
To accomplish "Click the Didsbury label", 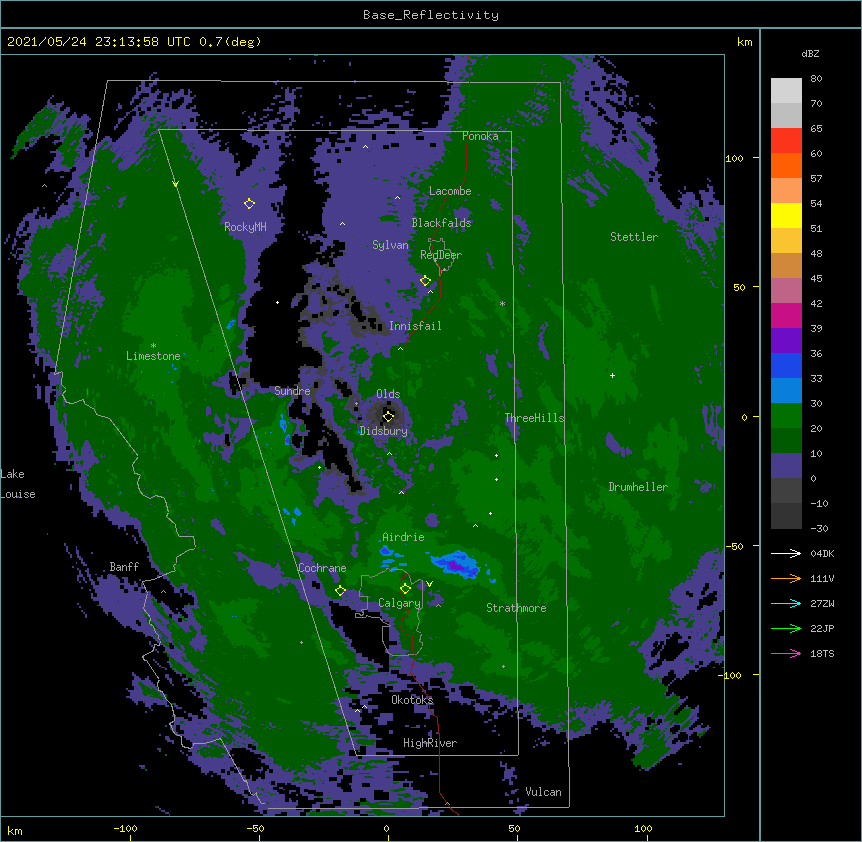I will point(384,431).
